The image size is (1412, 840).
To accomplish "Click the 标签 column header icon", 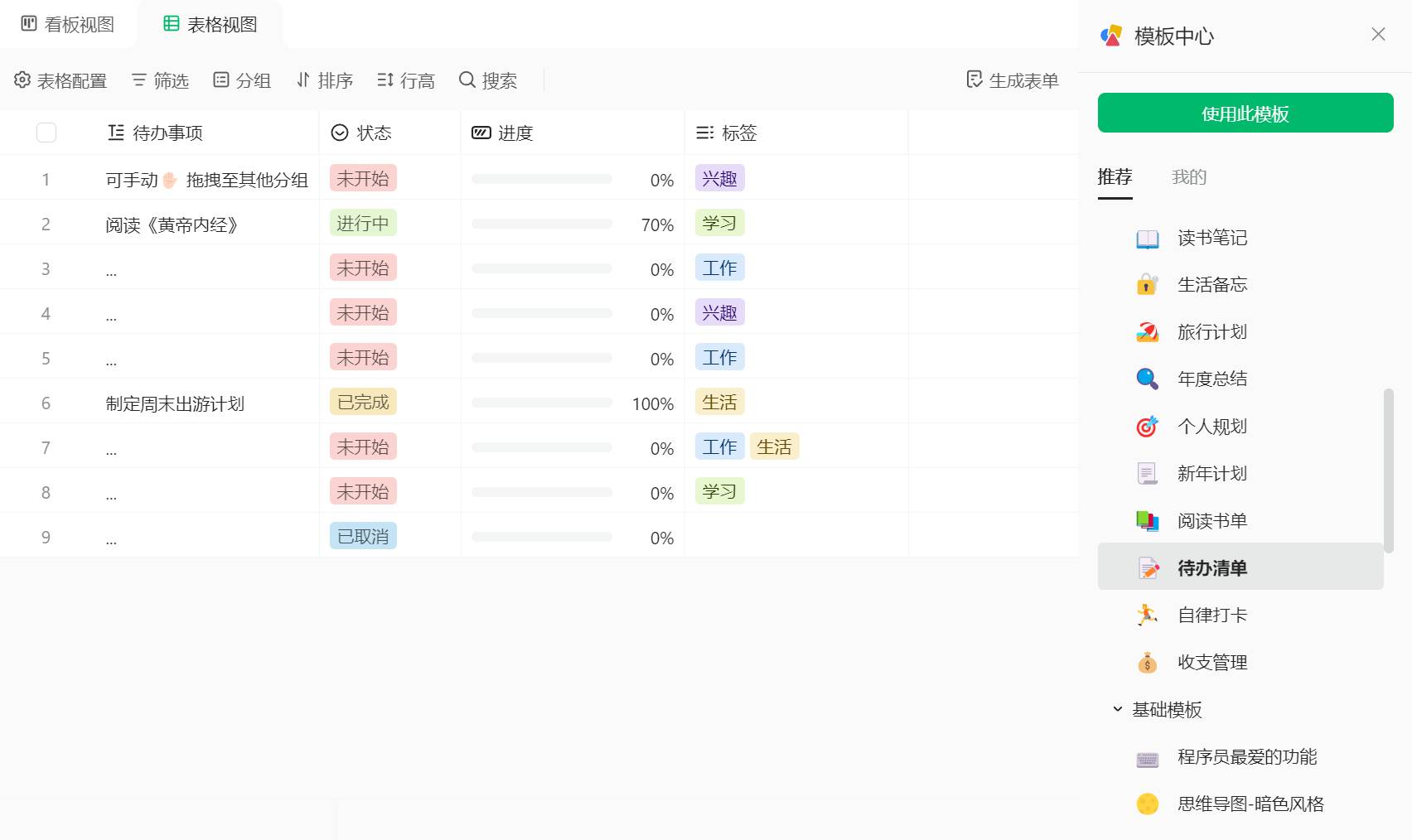I will [x=705, y=133].
